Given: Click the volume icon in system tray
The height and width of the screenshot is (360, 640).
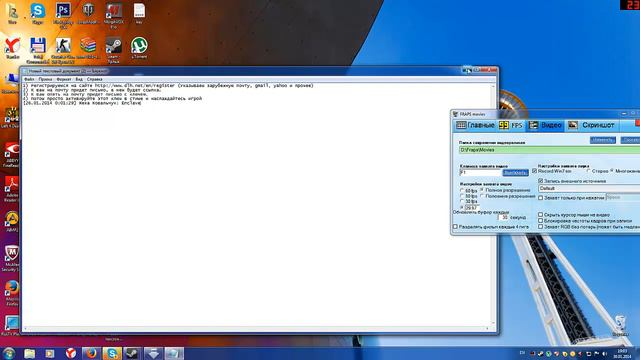Looking at the screenshot, I should [x=604, y=353].
